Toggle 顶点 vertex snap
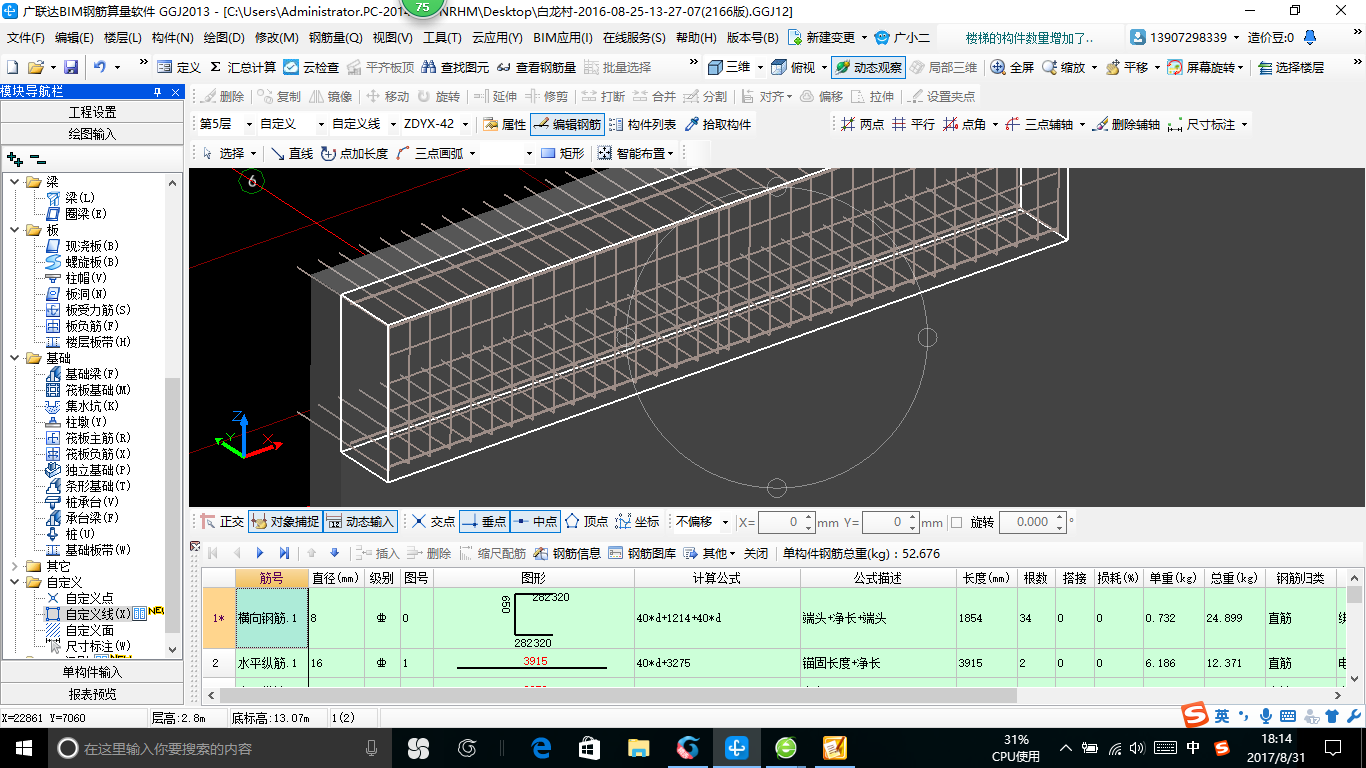Screen dimensions: 1366x768 pos(587,522)
